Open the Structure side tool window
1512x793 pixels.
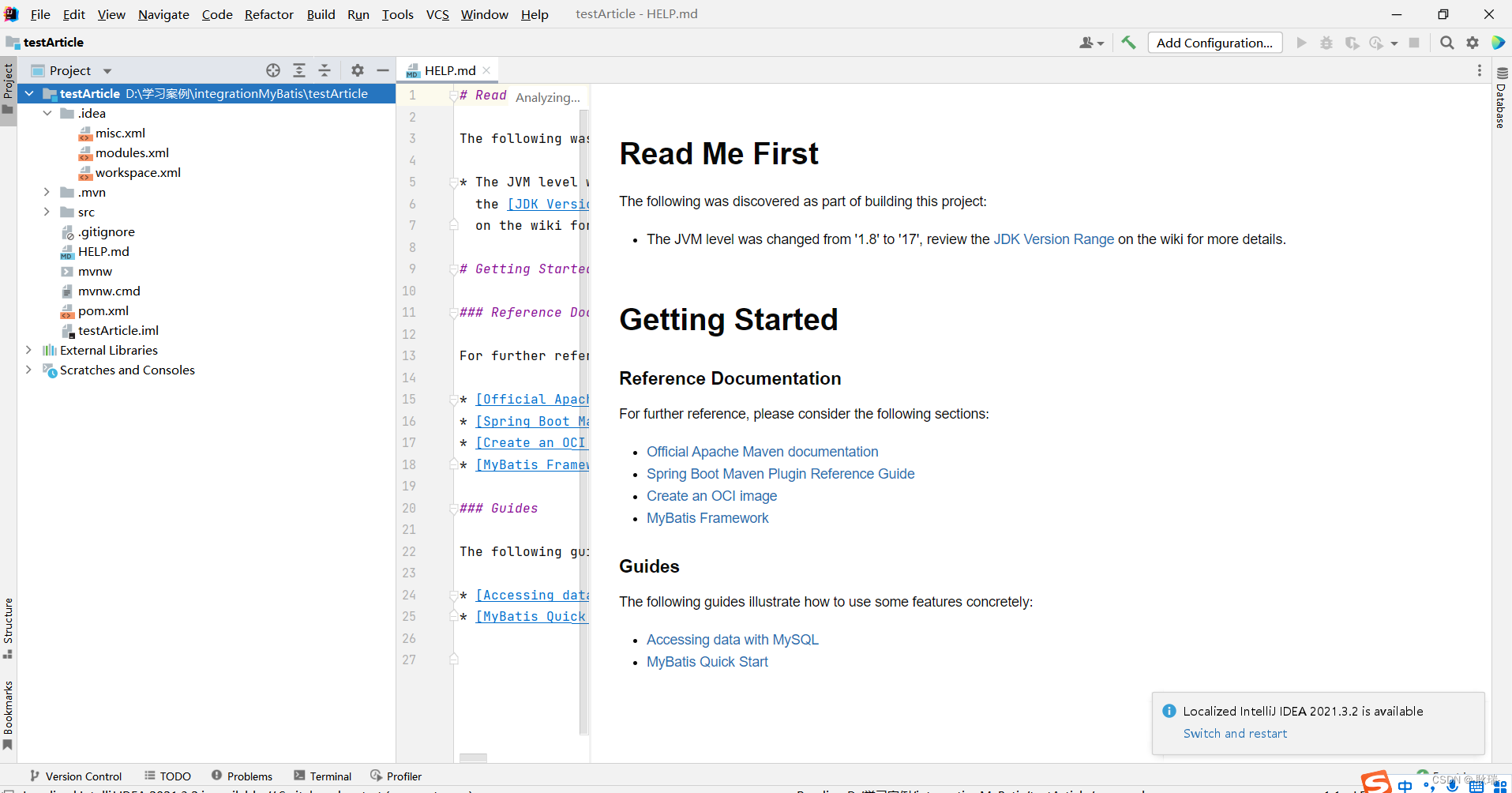click(x=8, y=628)
